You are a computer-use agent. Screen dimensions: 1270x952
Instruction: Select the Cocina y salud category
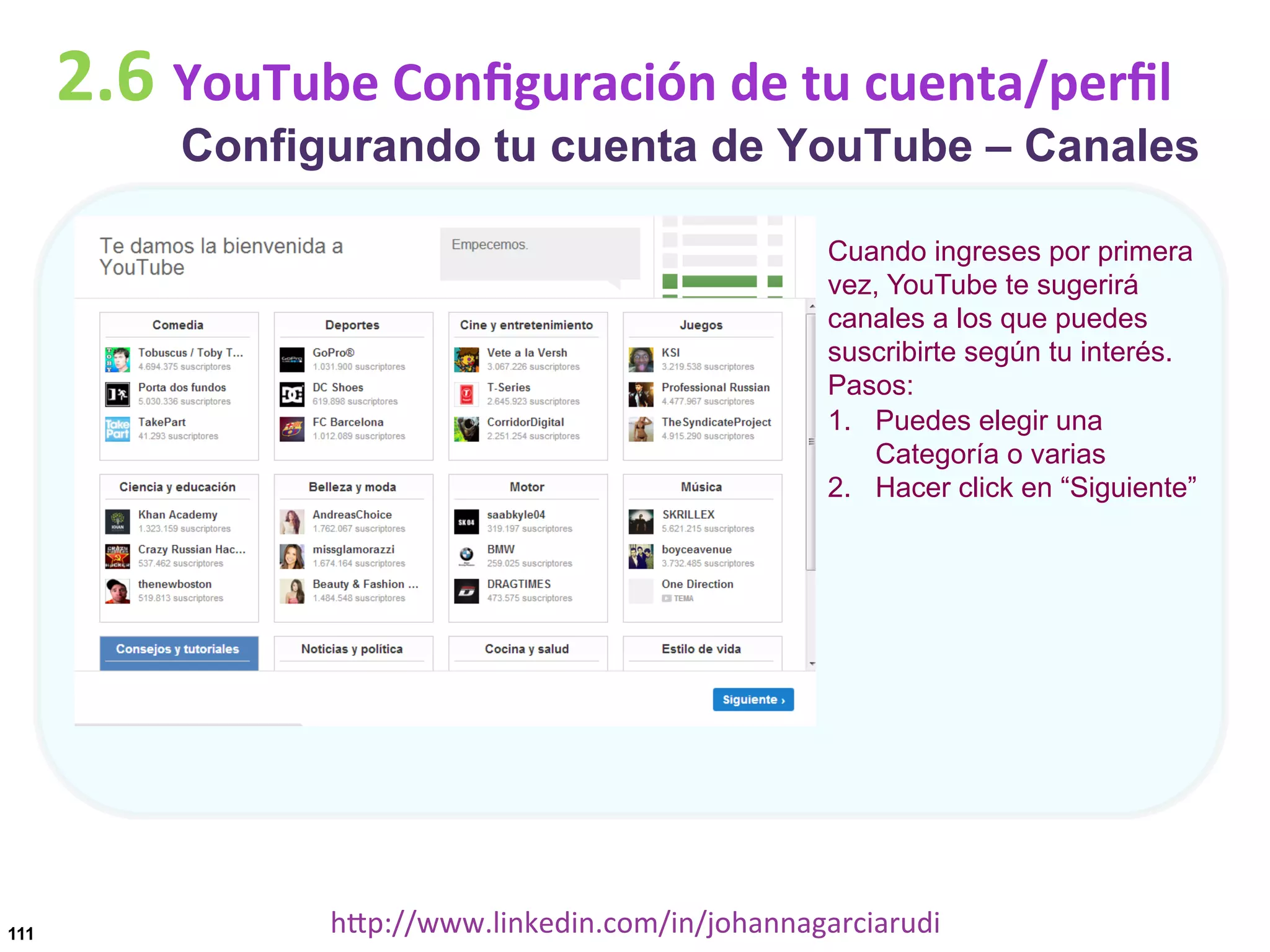[x=526, y=650]
